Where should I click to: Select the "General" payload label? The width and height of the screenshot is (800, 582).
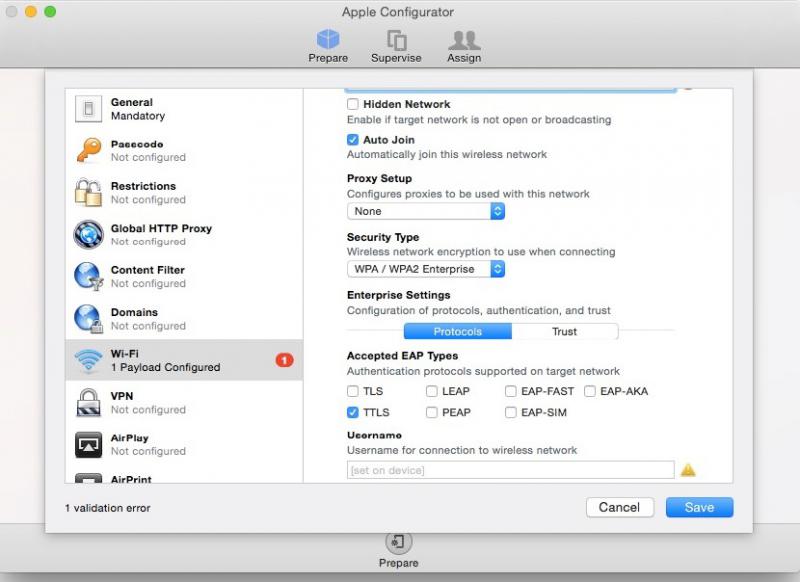(x=132, y=102)
